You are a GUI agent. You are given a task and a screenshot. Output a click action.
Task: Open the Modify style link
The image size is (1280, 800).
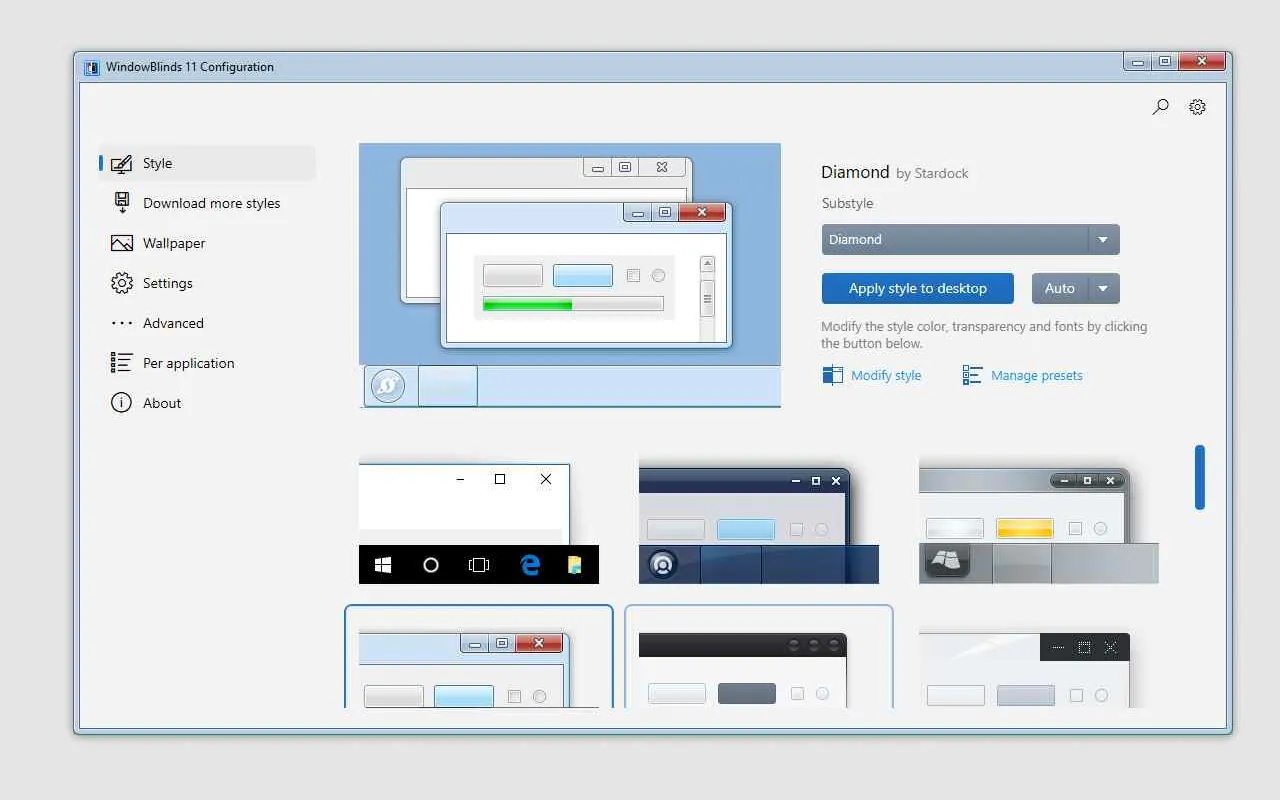(872, 376)
